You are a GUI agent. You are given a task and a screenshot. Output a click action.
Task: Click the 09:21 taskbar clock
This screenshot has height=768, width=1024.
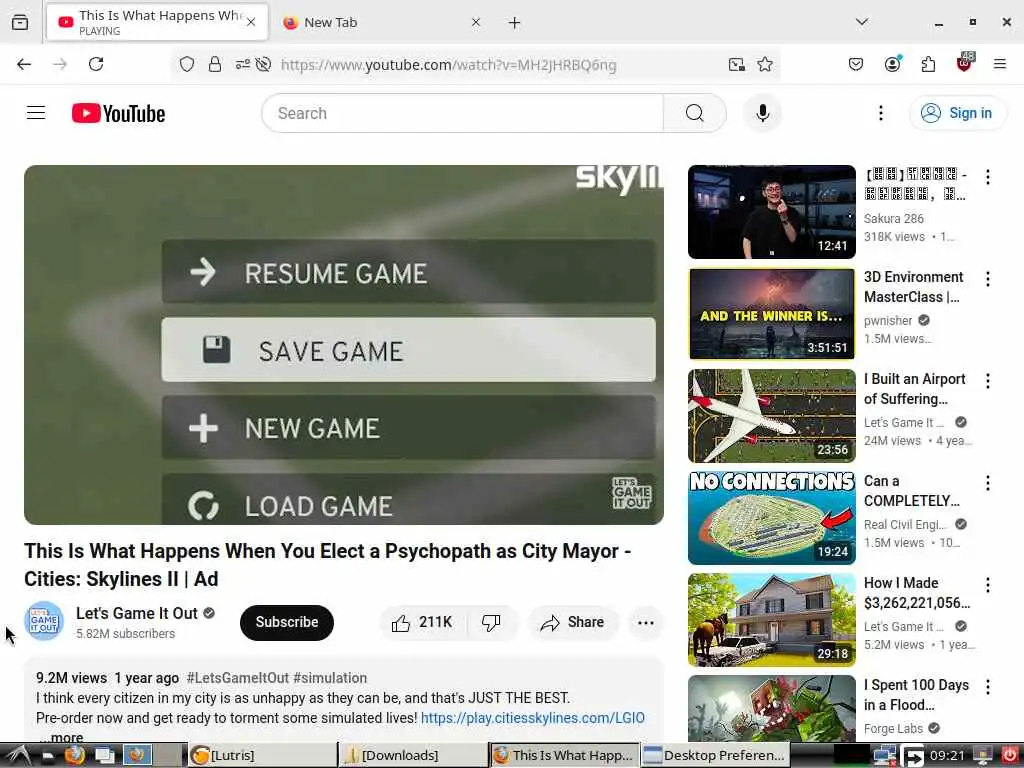[x=947, y=756]
